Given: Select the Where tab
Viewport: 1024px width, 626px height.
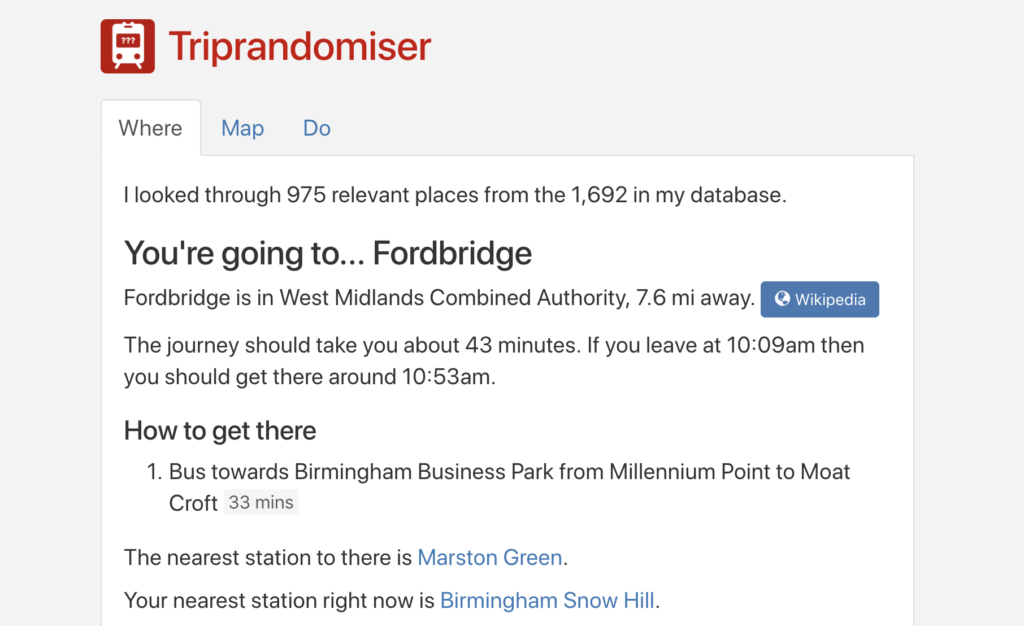Looking at the screenshot, I should tap(150, 128).
